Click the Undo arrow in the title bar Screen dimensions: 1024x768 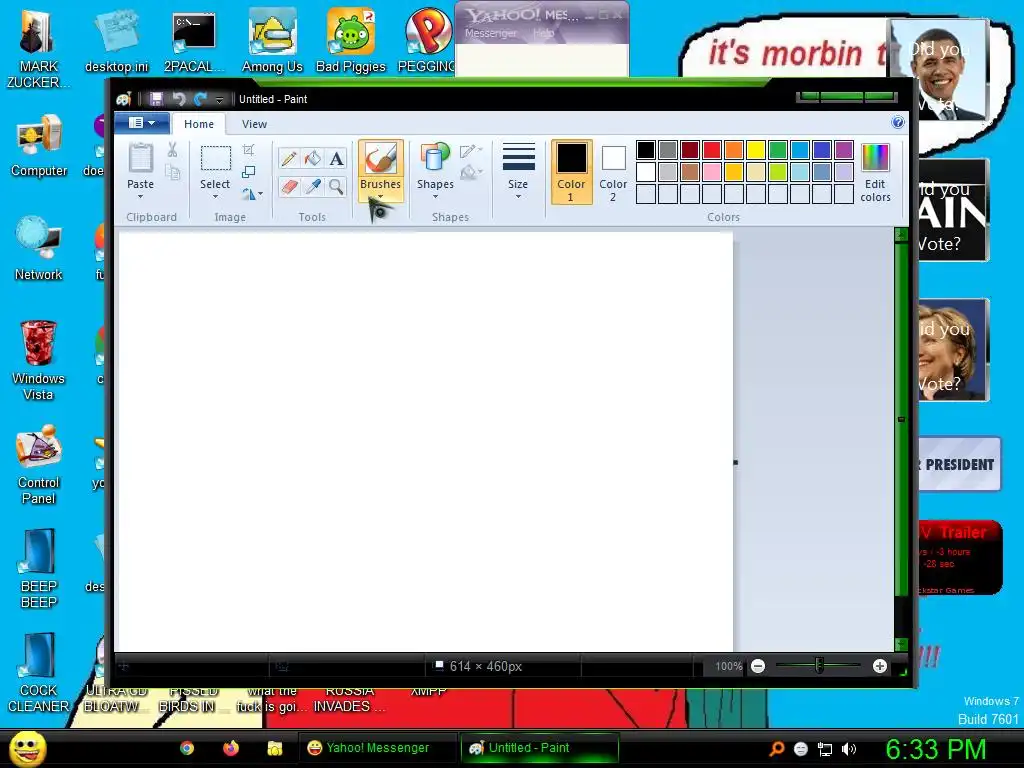[x=178, y=99]
